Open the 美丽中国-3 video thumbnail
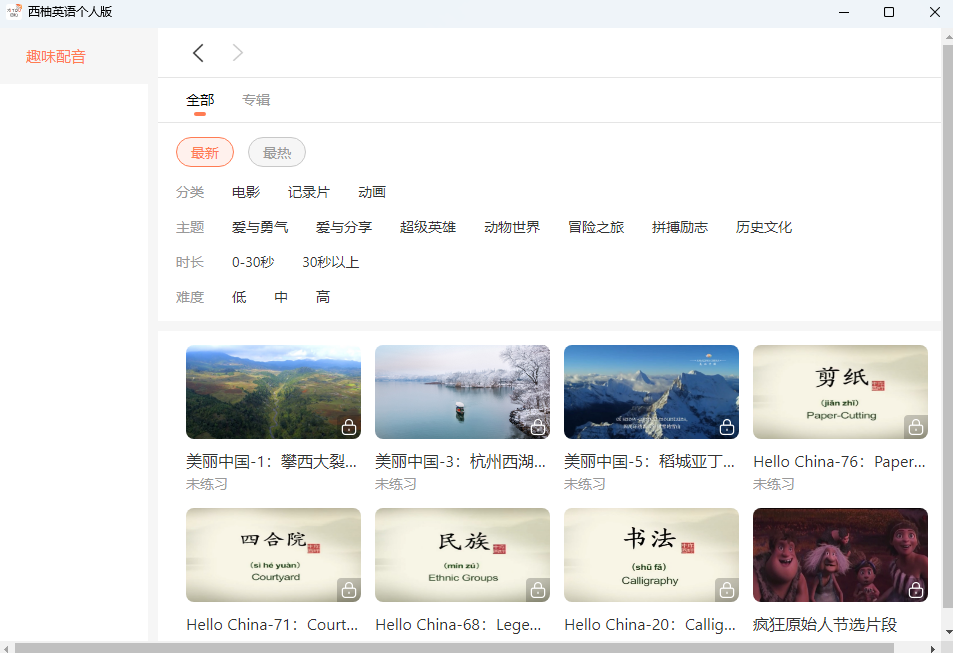The image size is (953, 653). point(462,391)
